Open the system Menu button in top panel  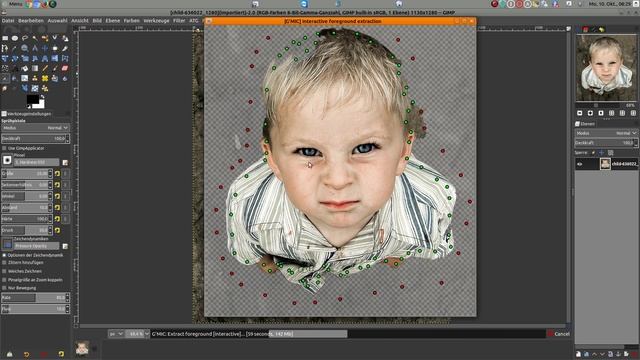12,4
